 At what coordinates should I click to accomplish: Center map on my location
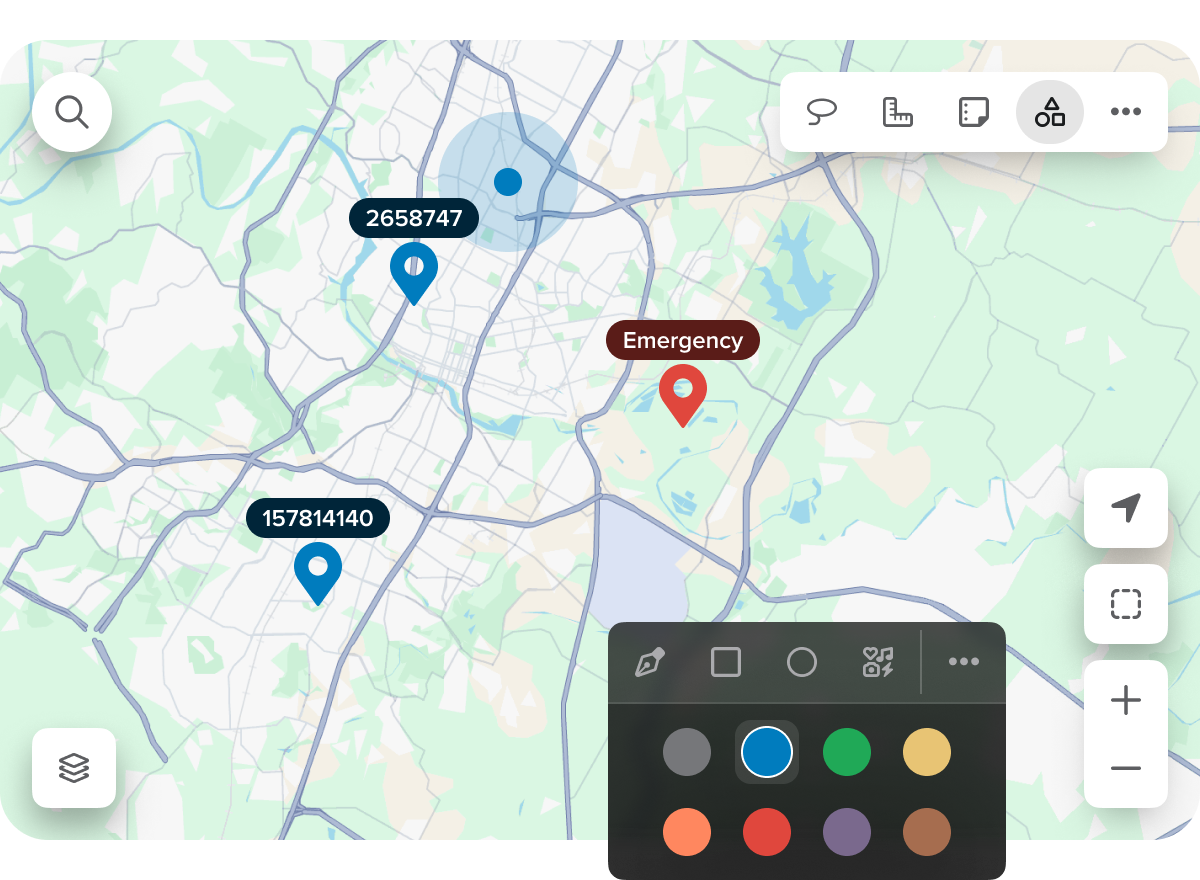pos(1125,508)
